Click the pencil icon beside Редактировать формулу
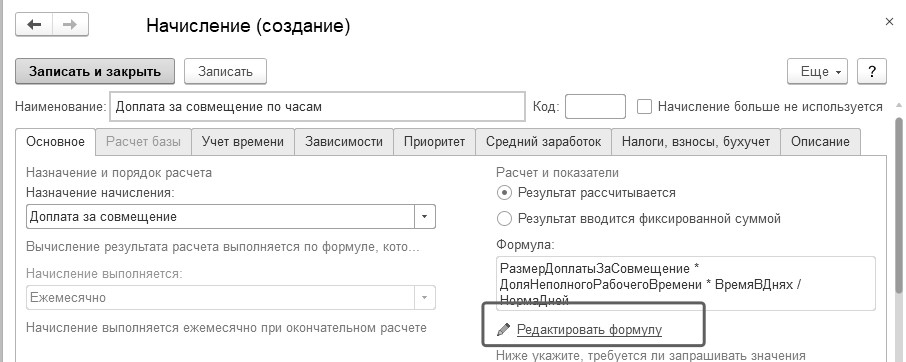 coord(504,330)
